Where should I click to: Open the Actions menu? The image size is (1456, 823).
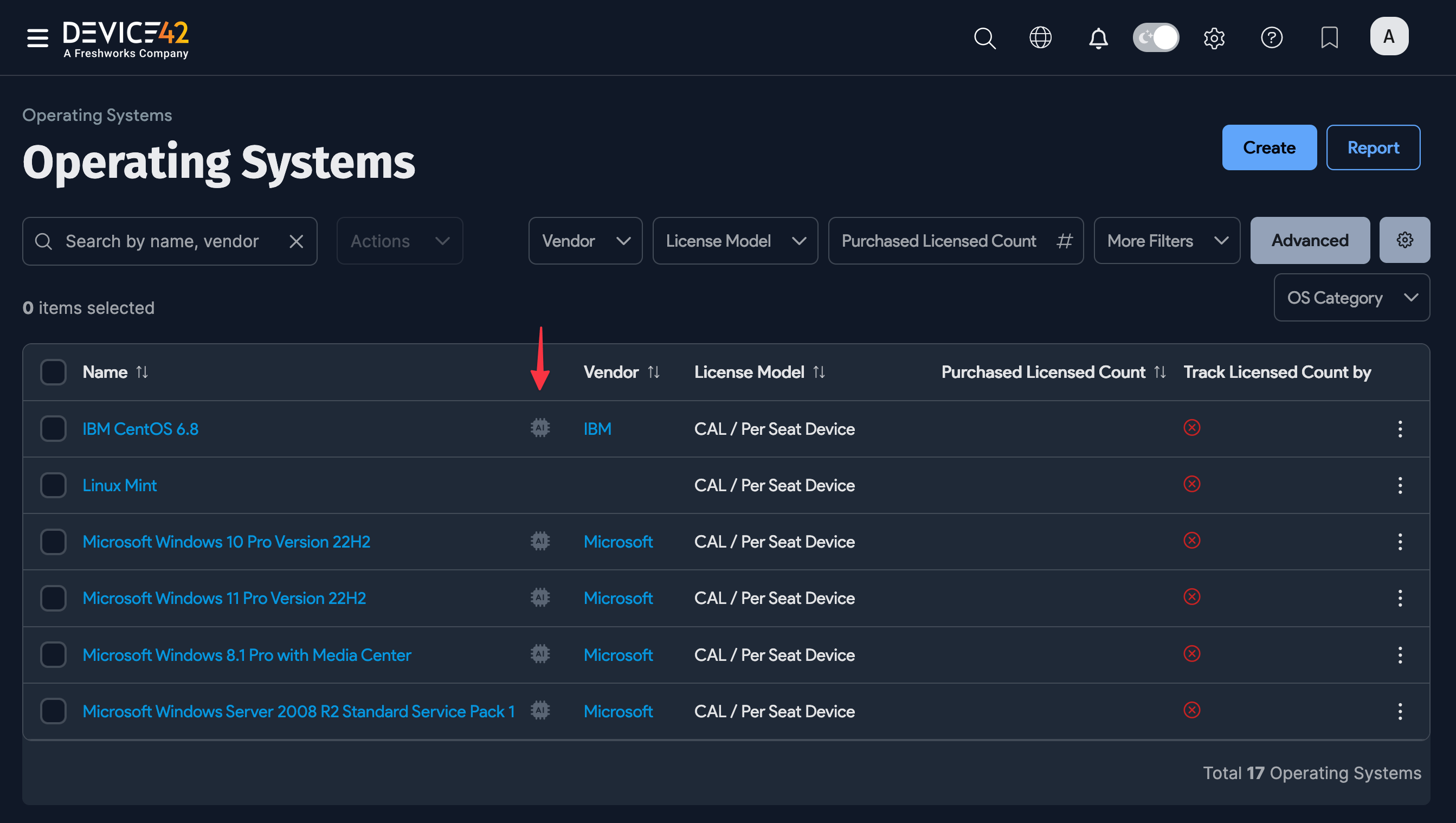coord(399,240)
